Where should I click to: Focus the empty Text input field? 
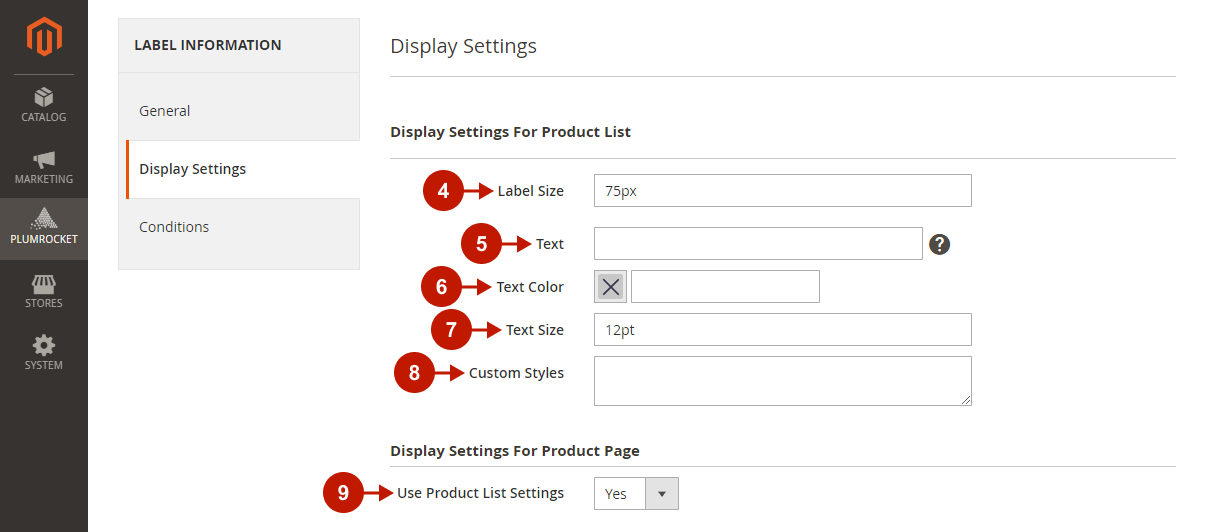point(757,244)
